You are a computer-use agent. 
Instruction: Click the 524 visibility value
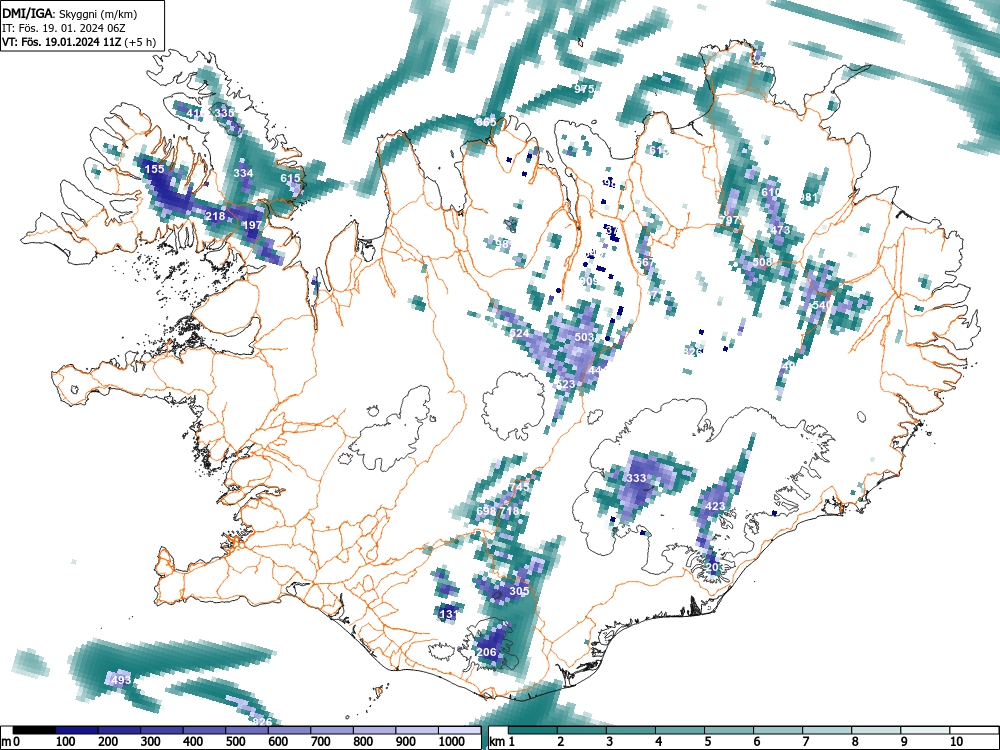pos(520,333)
